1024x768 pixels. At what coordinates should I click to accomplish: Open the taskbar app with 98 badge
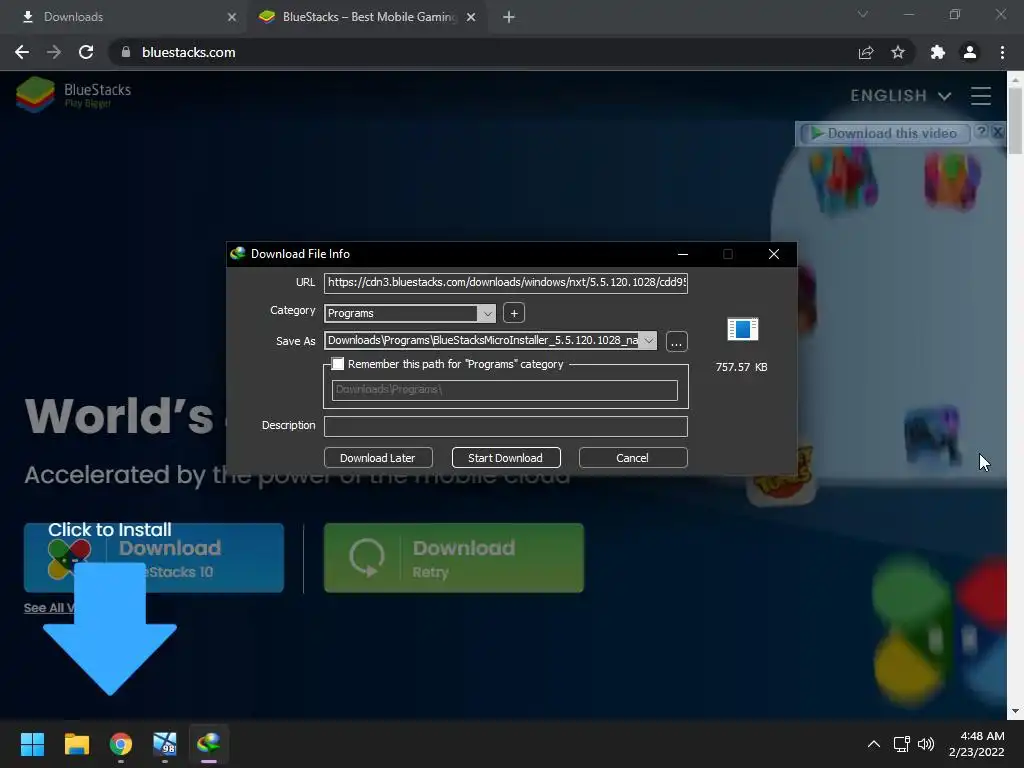pos(165,744)
